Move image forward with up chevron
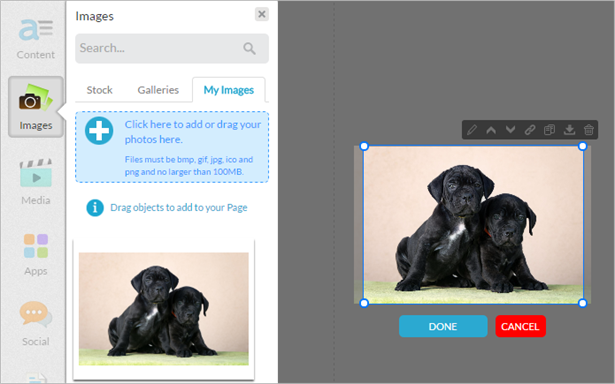The width and height of the screenshot is (615, 384). (x=491, y=129)
